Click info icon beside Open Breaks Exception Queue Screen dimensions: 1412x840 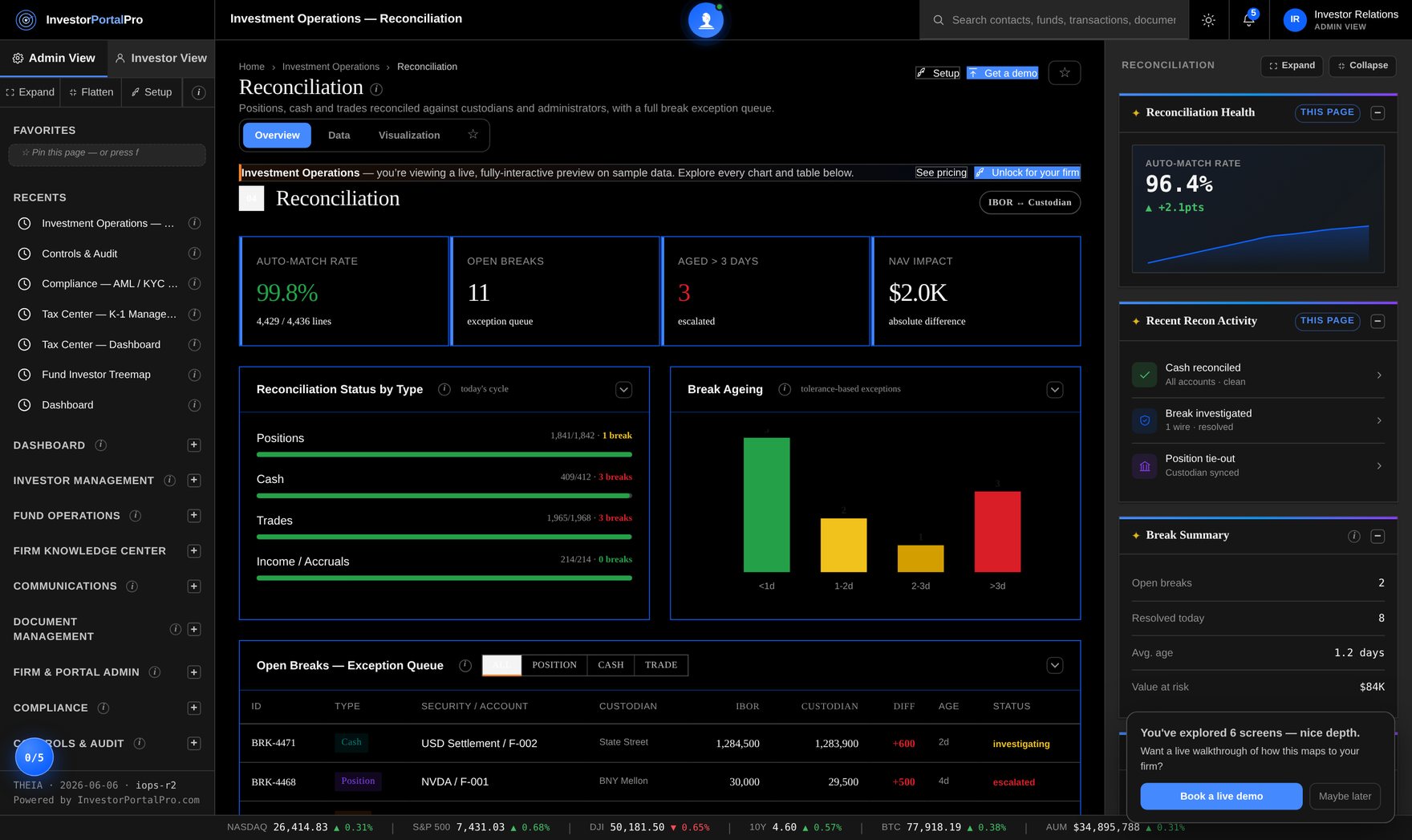[x=465, y=665]
